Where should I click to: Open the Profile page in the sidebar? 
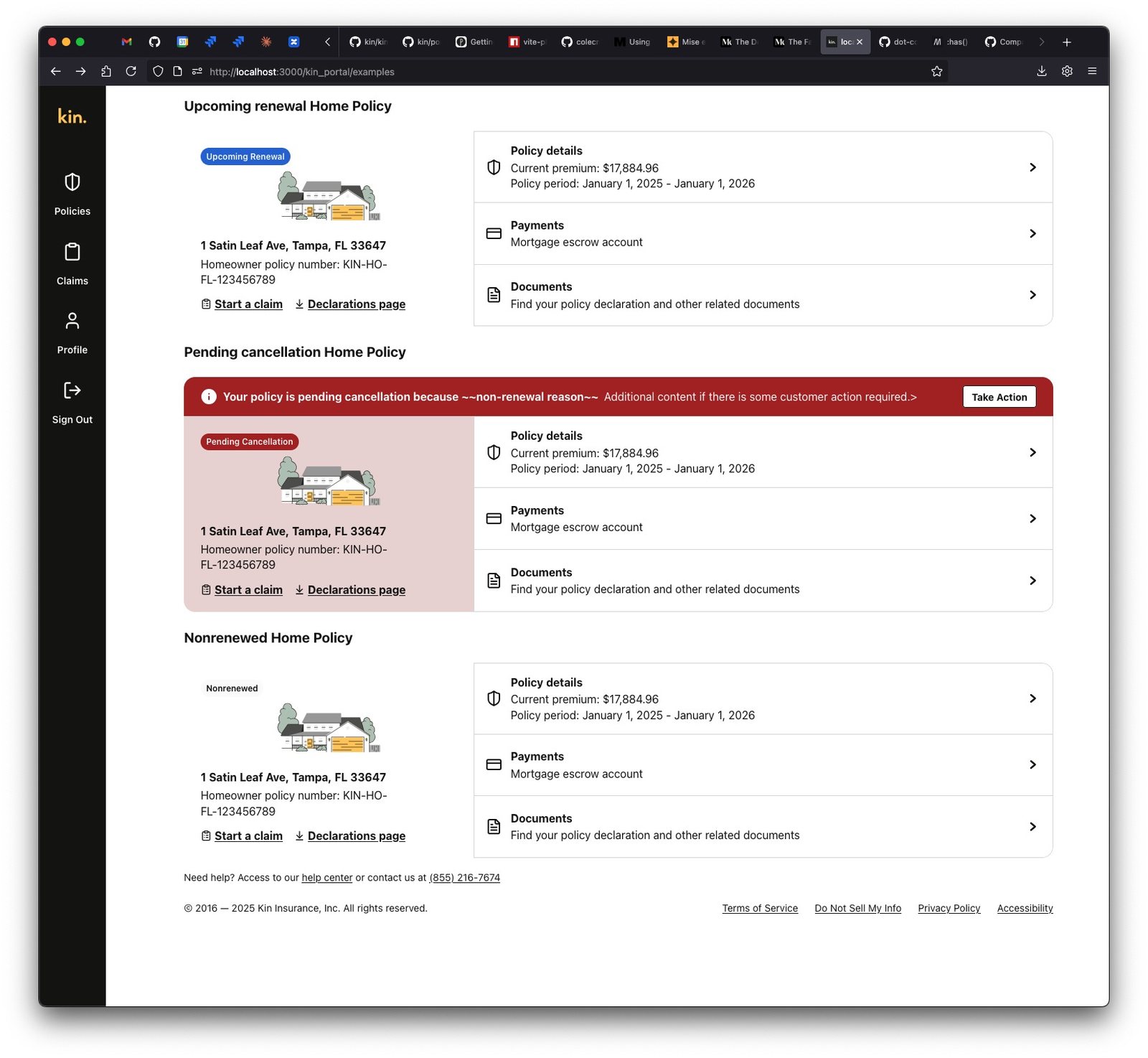click(x=72, y=333)
